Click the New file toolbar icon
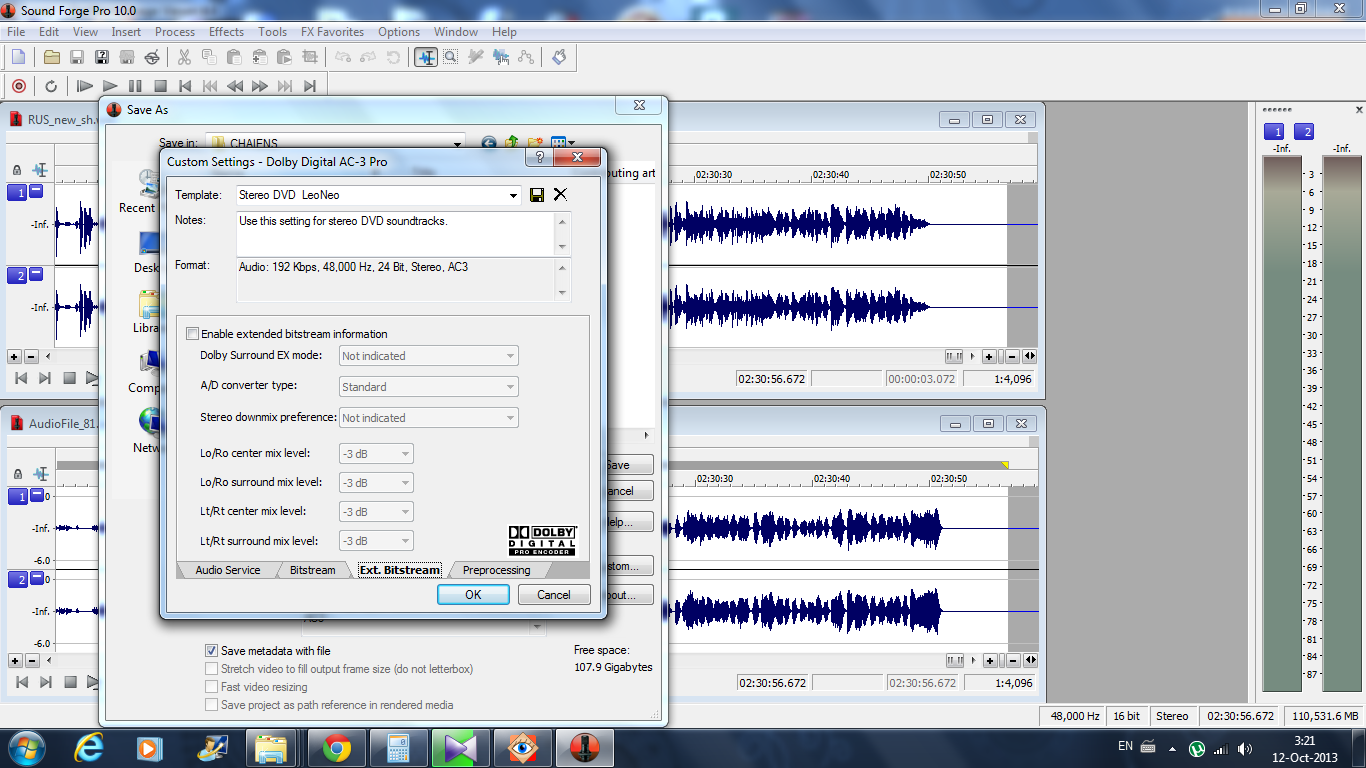The width and height of the screenshot is (1366, 768). pyautogui.click(x=18, y=57)
